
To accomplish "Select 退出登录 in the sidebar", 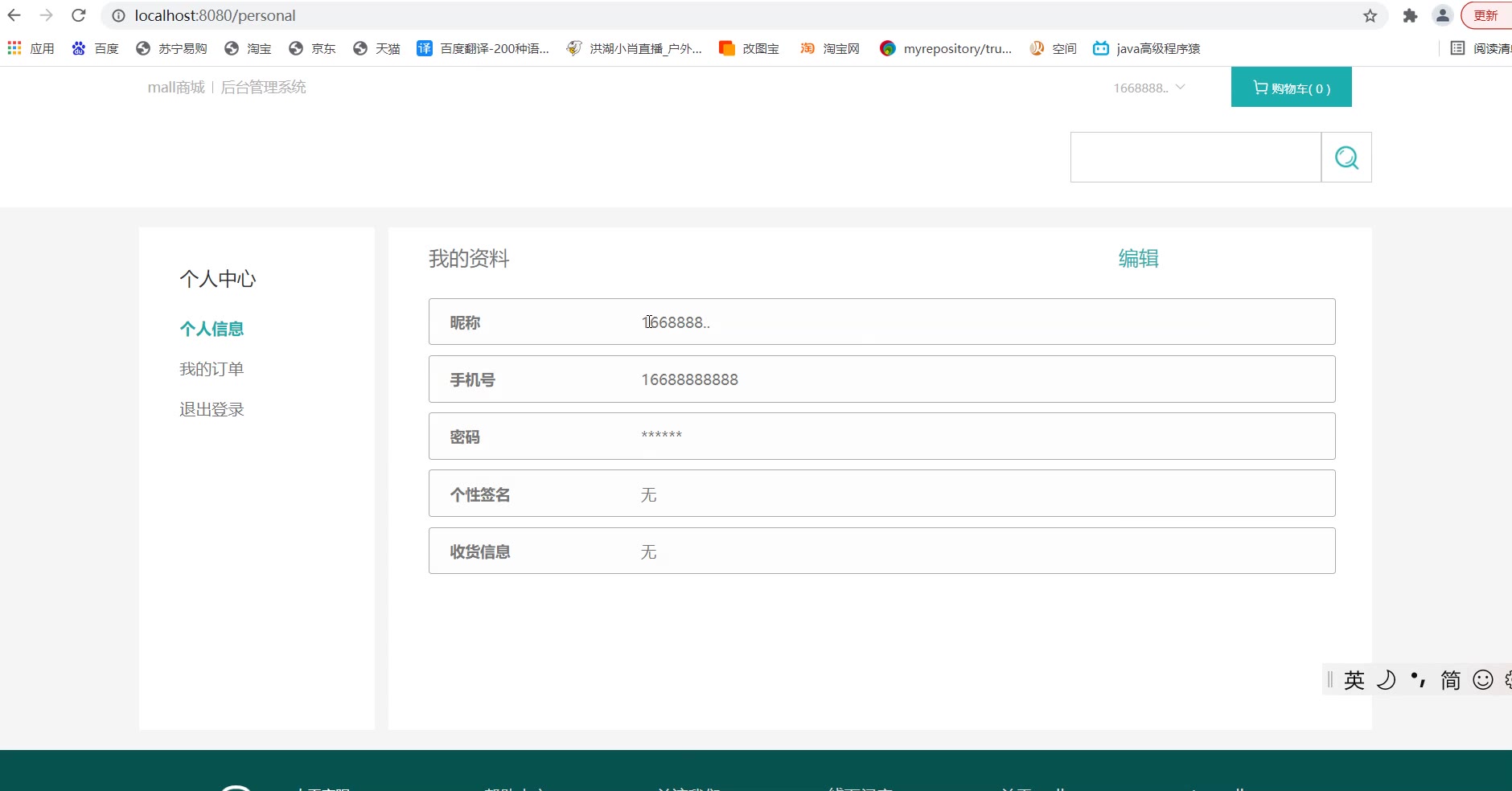I will 212,409.
